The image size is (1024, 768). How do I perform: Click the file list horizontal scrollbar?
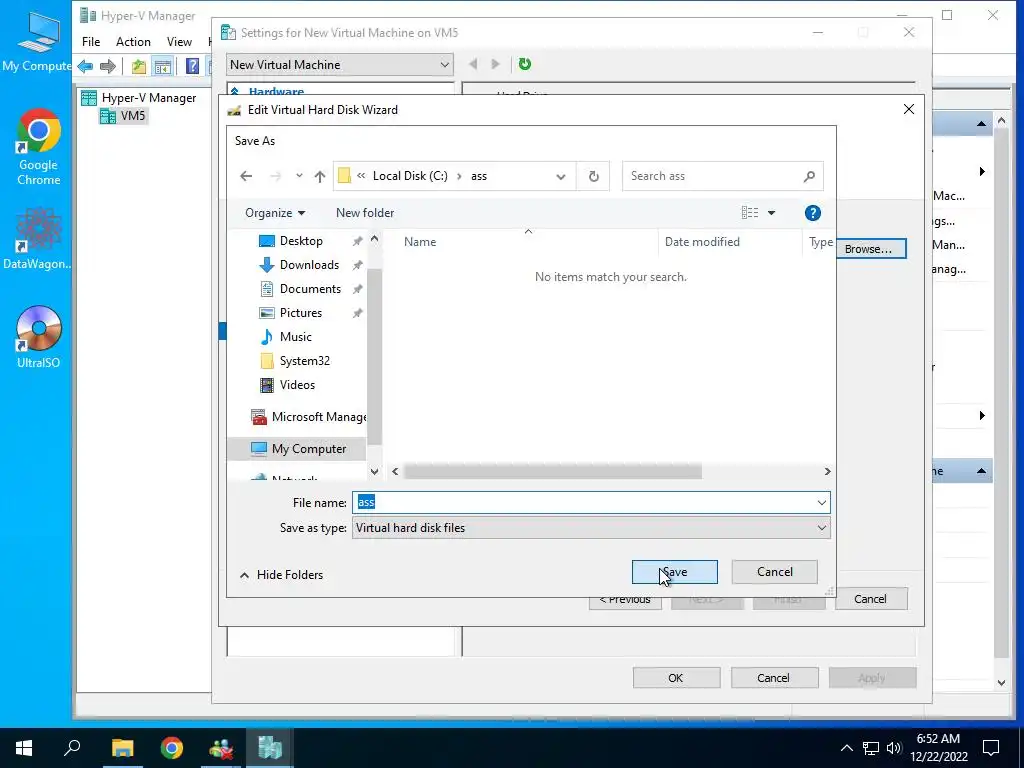click(552, 472)
